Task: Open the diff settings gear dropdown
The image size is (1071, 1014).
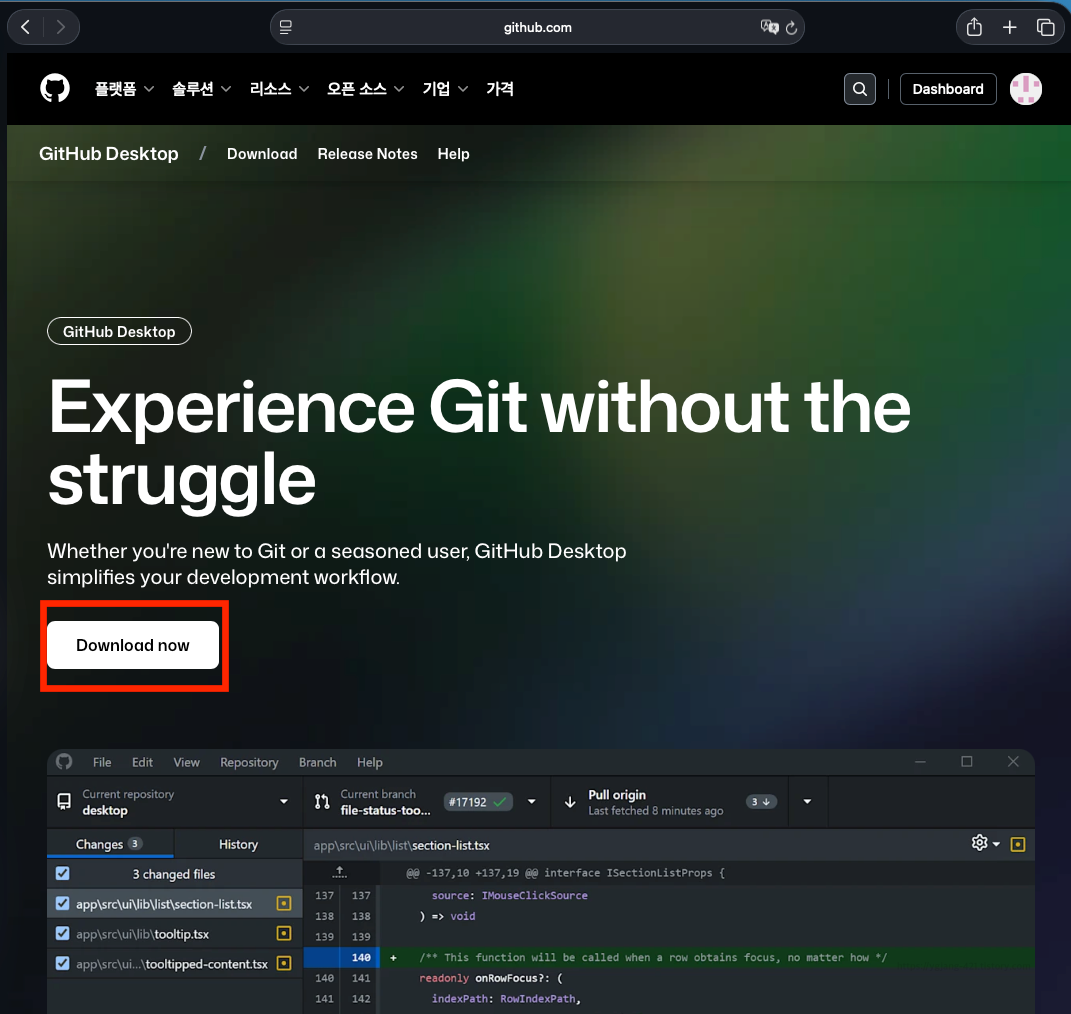Action: click(x=985, y=843)
